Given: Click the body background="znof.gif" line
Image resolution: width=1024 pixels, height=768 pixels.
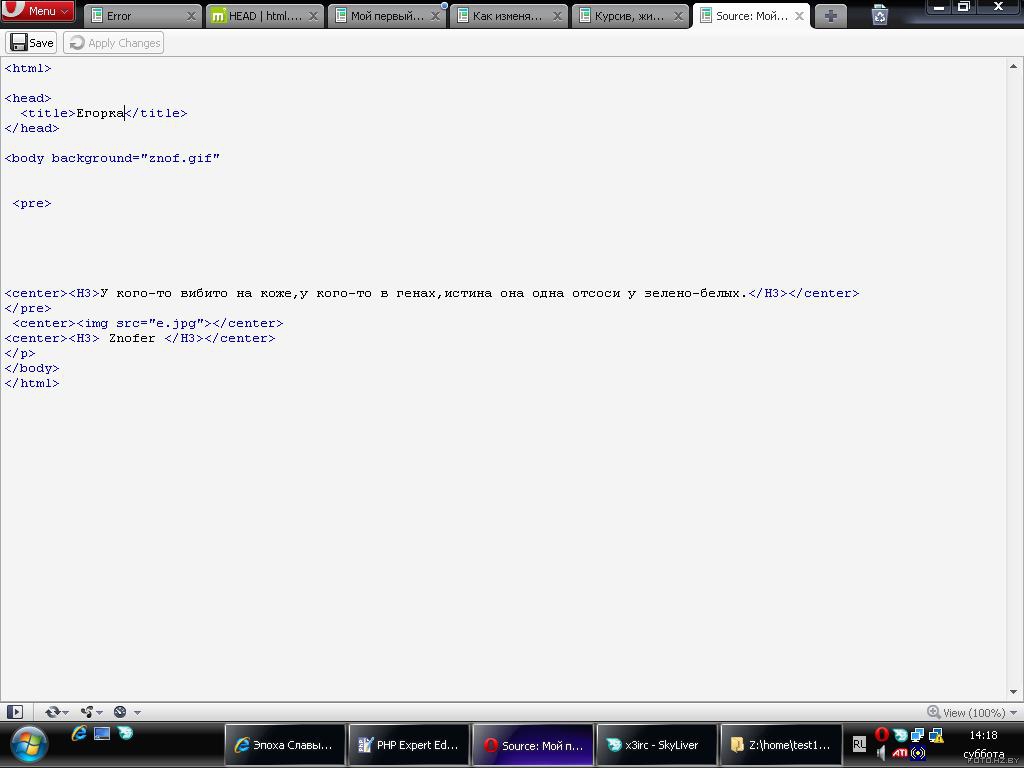Looking at the screenshot, I should (112, 158).
